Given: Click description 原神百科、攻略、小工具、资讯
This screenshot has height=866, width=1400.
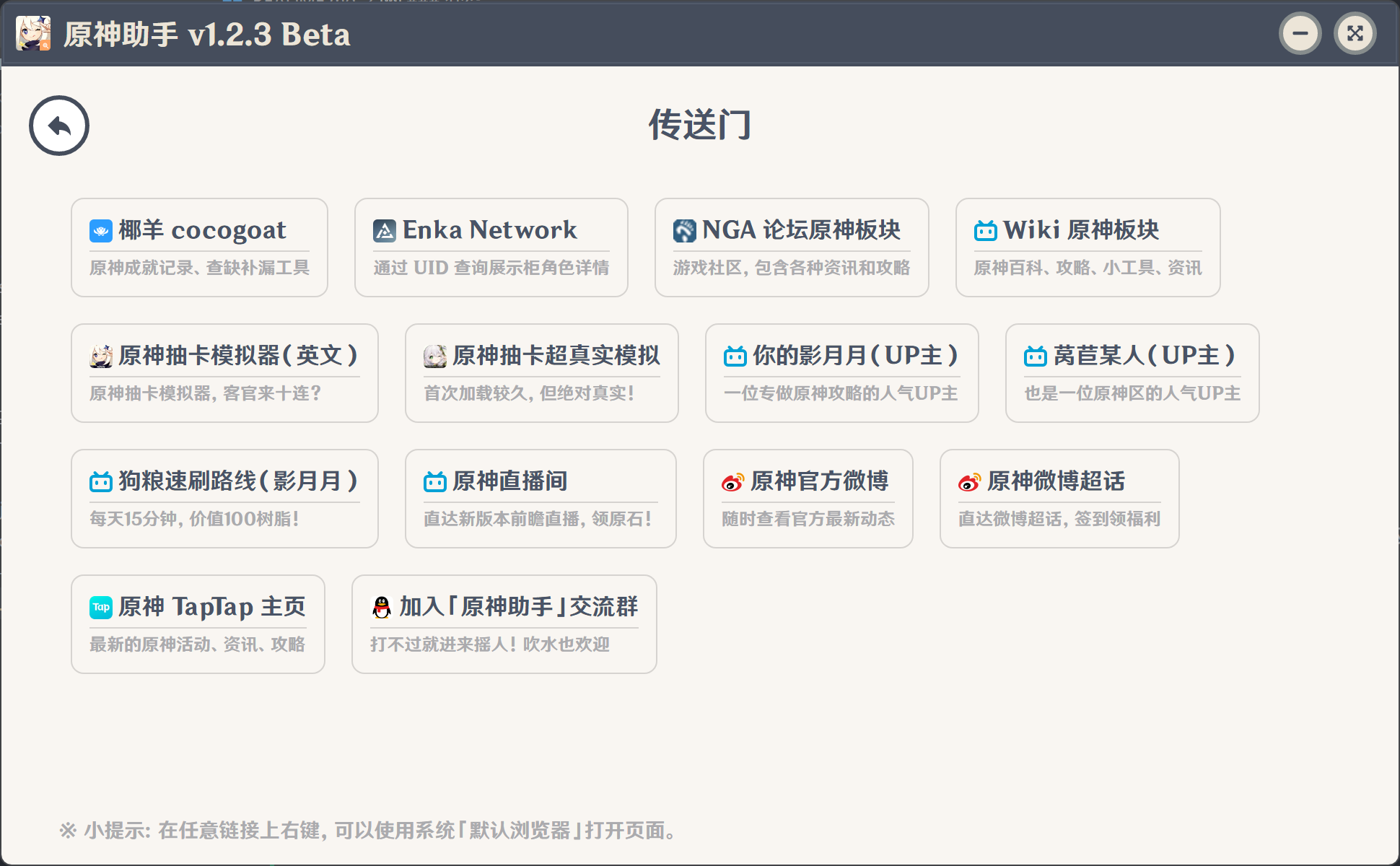Looking at the screenshot, I should click(1088, 268).
